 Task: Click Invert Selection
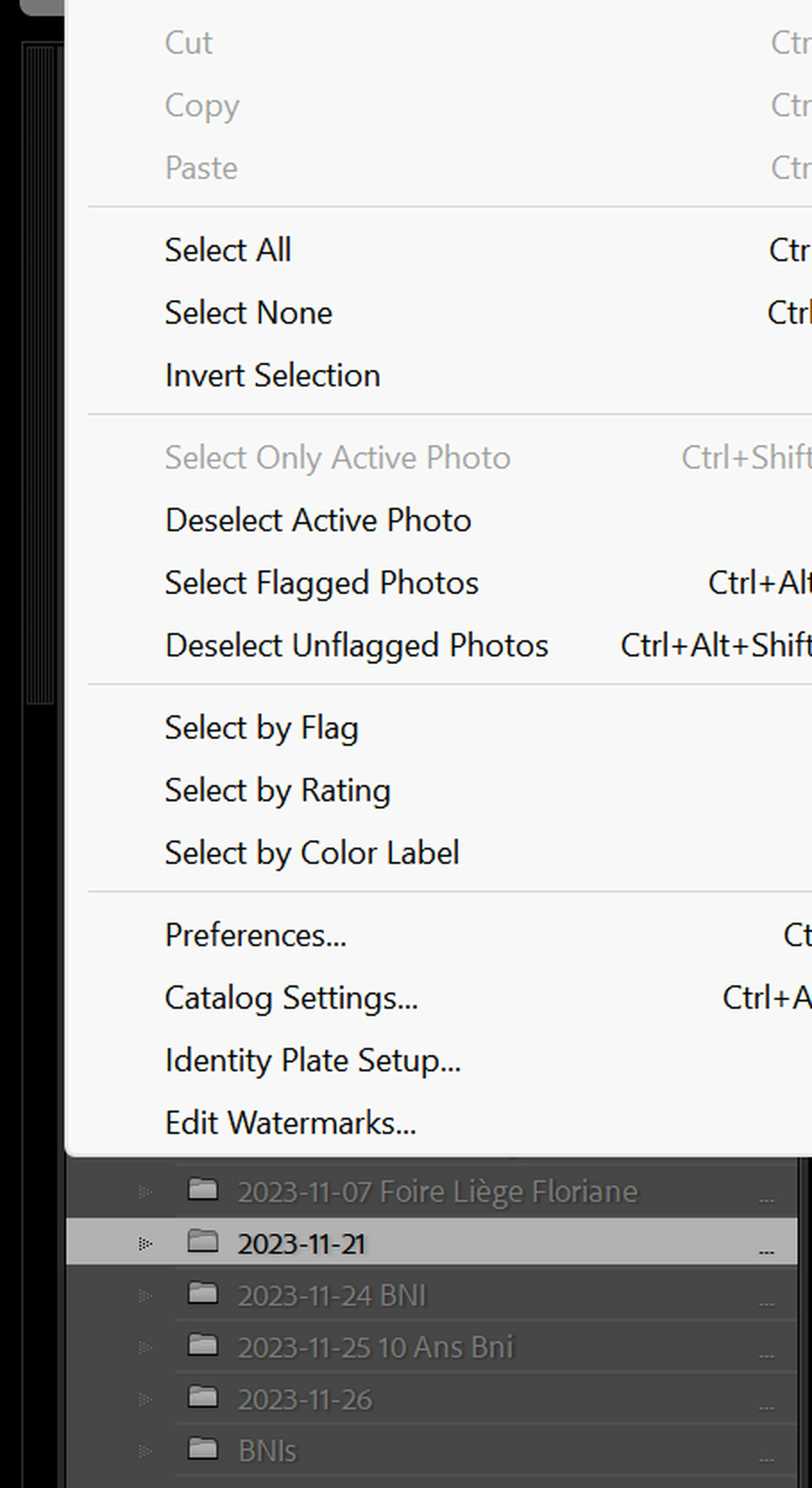click(x=273, y=375)
